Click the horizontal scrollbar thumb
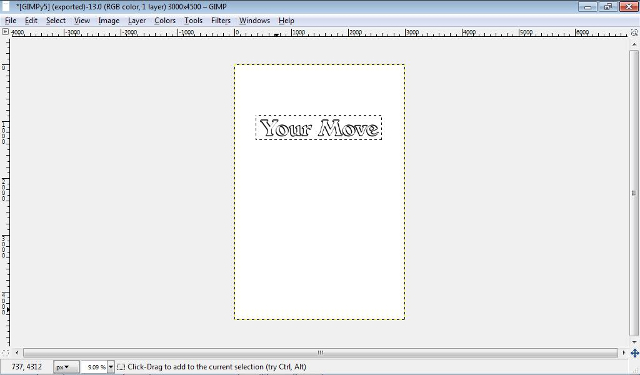This screenshot has width=640, height=375. [x=320, y=353]
